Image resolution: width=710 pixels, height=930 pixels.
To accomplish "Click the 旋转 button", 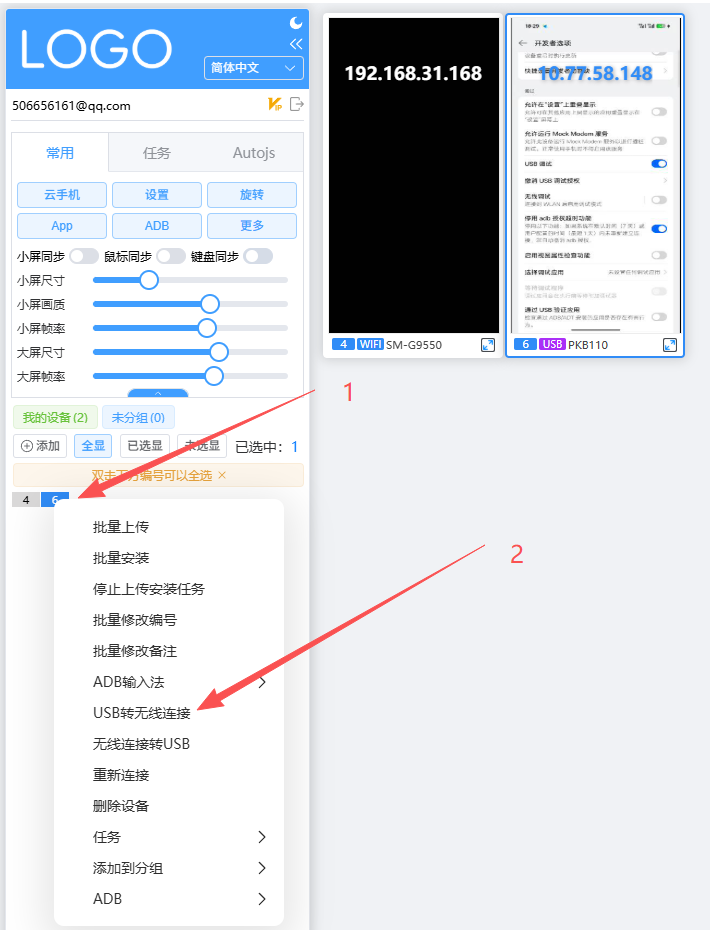I will pyautogui.click(x=251, y=195).
